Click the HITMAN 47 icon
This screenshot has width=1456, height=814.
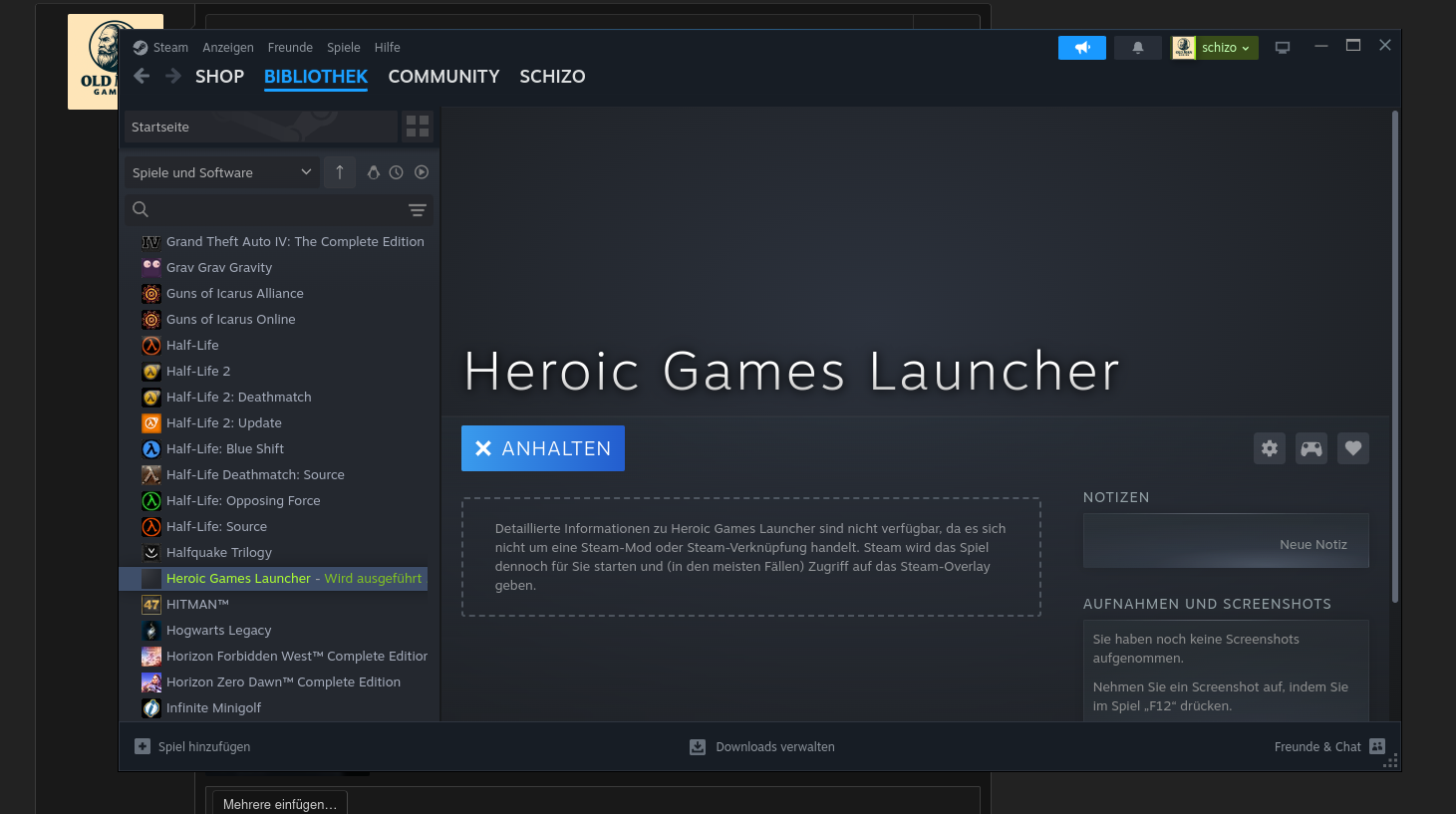click(151, 605)
